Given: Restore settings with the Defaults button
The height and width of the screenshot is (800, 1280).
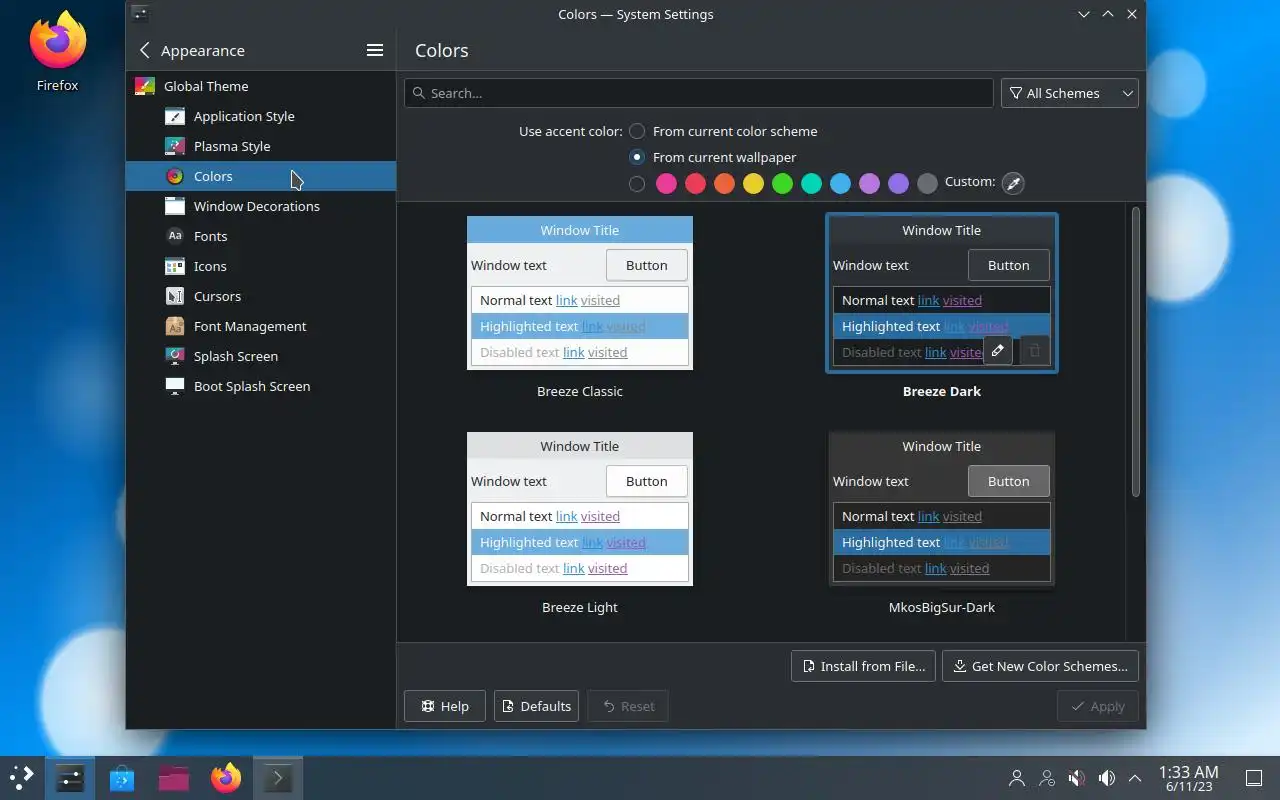Looking at the screenshot, I should point(536,706).
